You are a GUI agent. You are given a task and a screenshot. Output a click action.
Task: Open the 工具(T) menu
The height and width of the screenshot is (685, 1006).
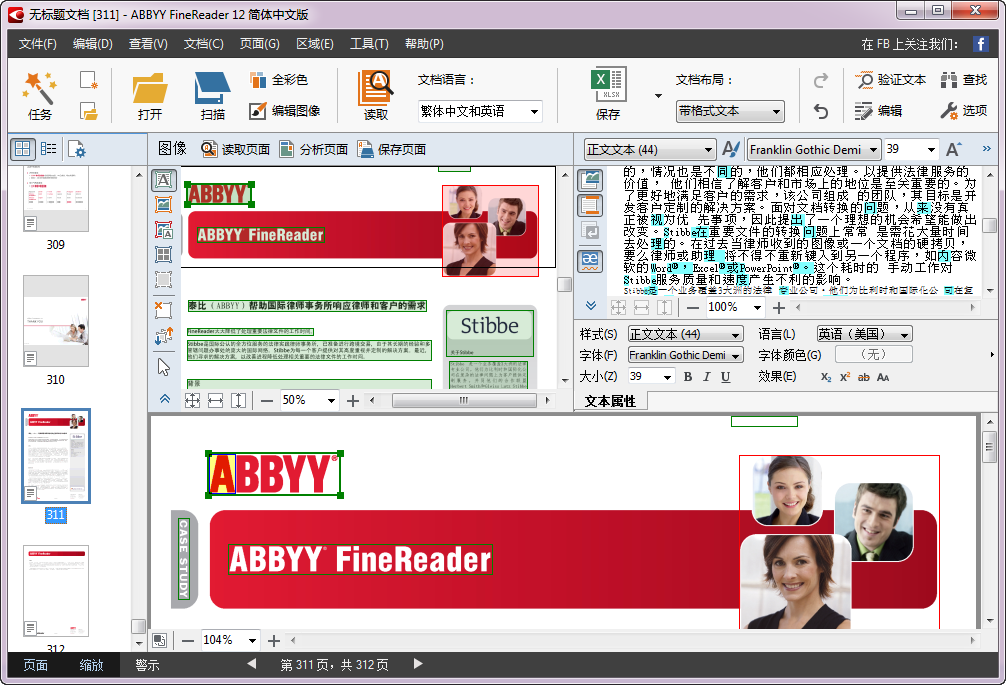pyautogui.click(x=368, y=43)
